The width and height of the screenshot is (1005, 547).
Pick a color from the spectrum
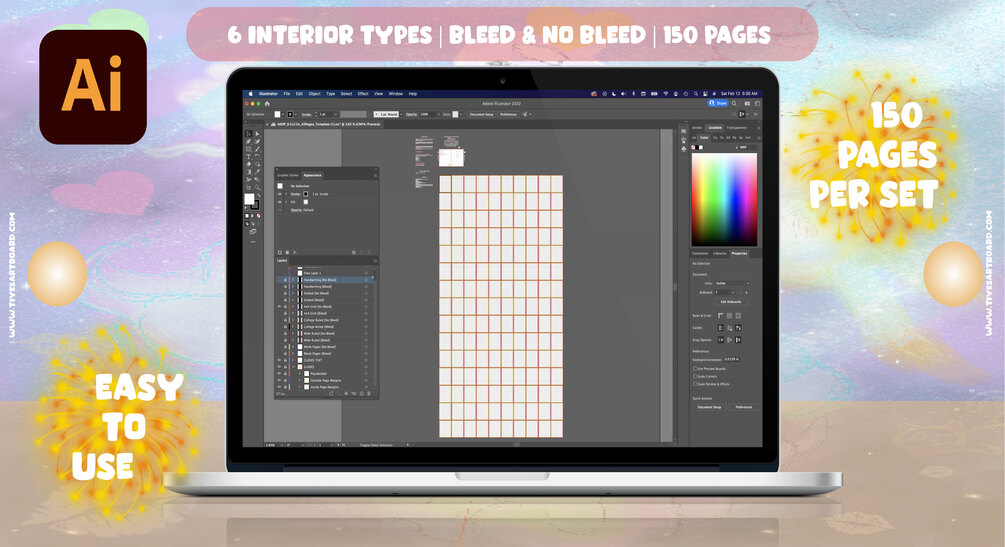[x=724, y=199]
